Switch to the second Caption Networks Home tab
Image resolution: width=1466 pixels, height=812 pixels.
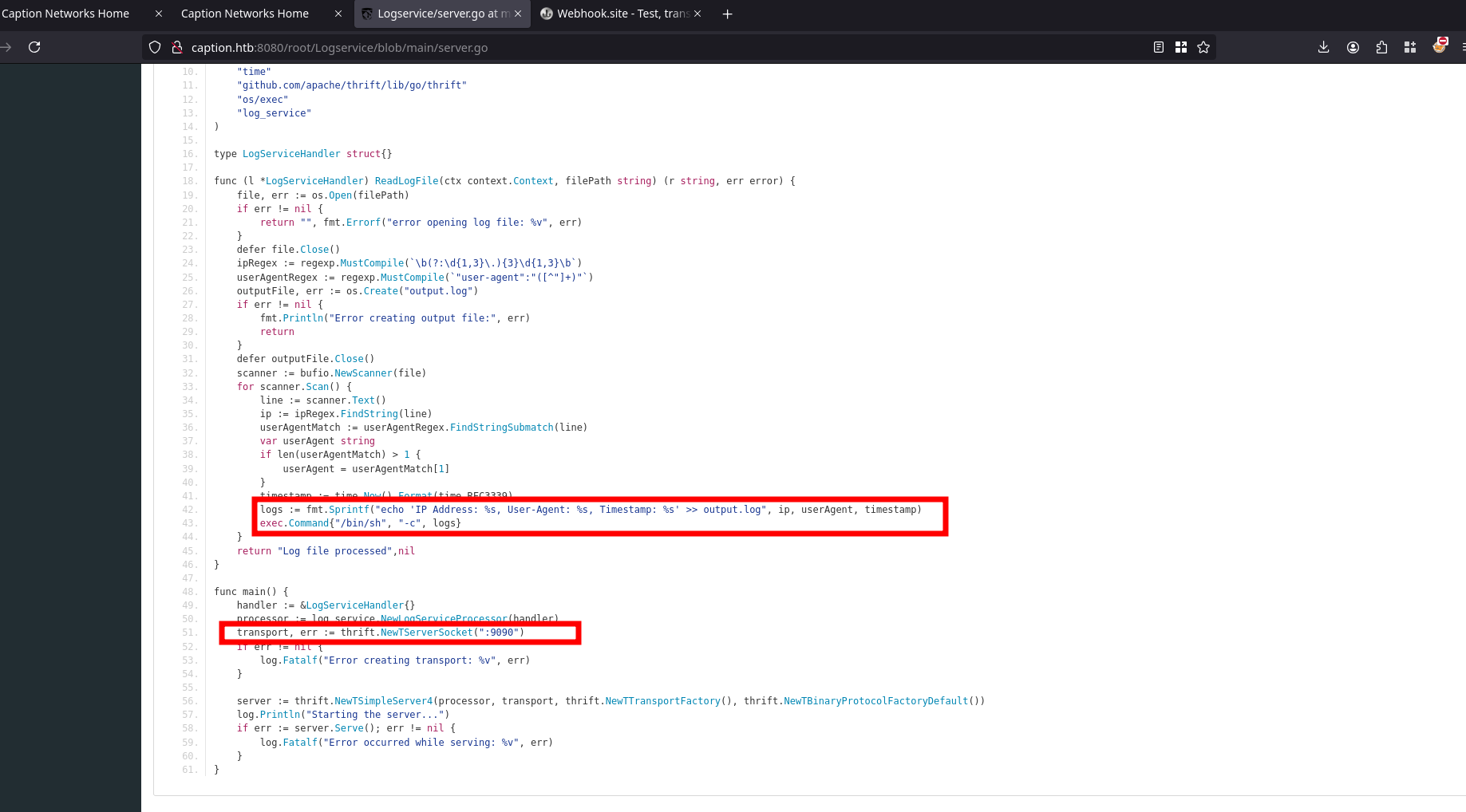tap(245, 14)
